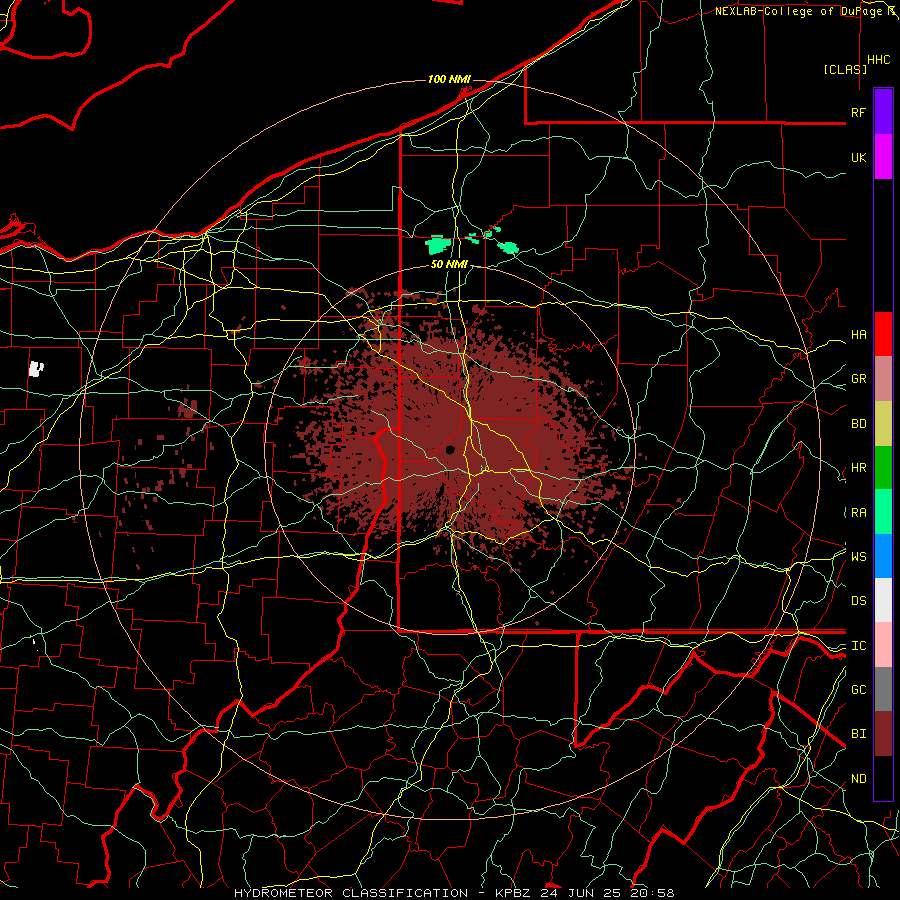The image size is (900, 900).
Task: Click the BI legend label
Action: click(859, 734)
